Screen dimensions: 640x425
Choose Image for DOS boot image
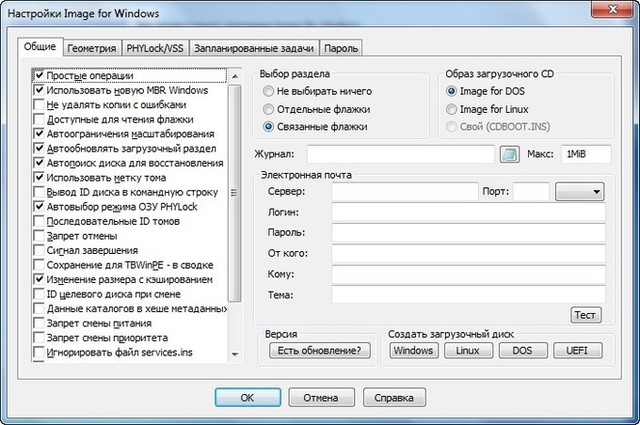[451, 91]
